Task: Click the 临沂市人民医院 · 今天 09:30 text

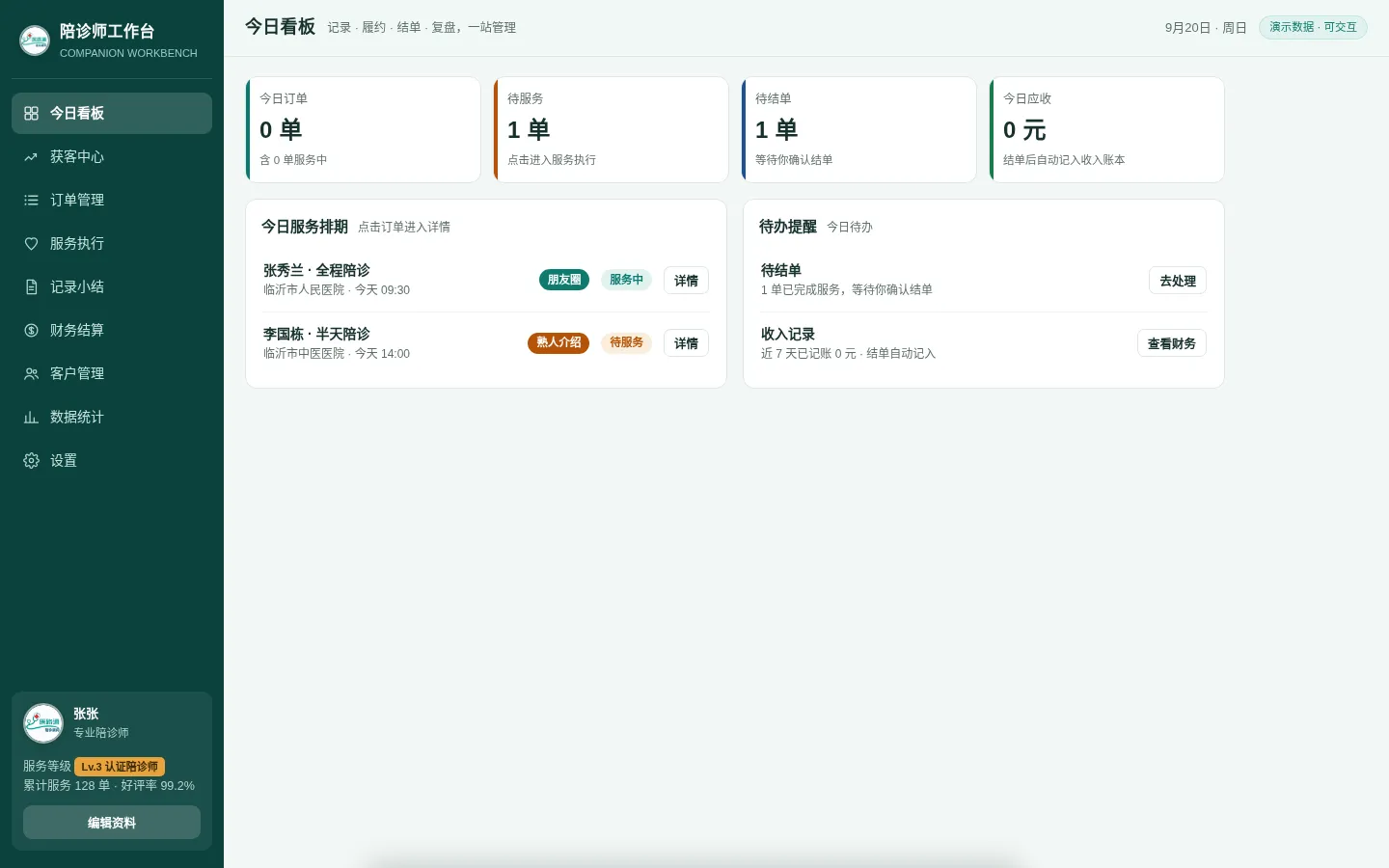Action: click(x=337, y=290)
